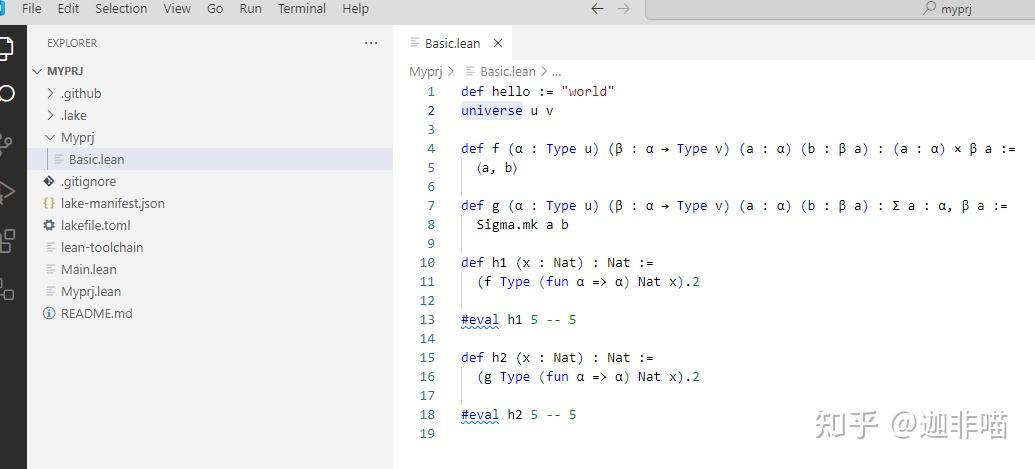Click the #eval keyword on line 13
Viewport: 1035px width, 469px height.
[480, 320]
